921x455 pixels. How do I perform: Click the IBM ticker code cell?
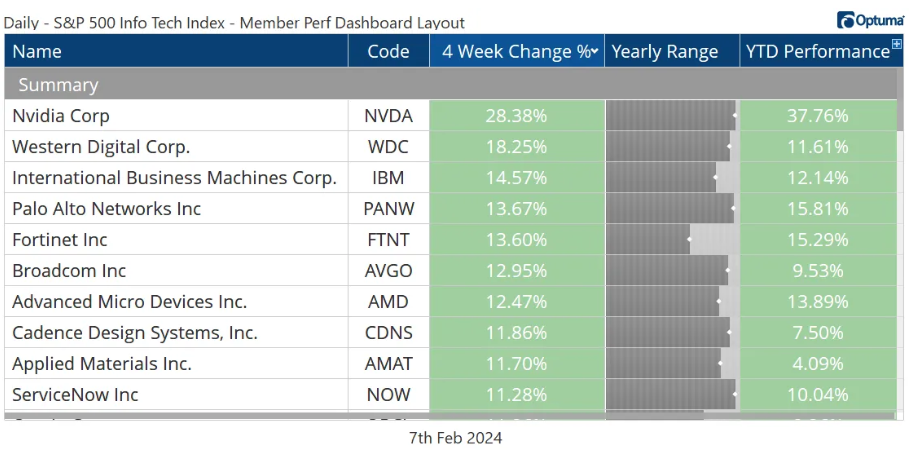(388, 178)
